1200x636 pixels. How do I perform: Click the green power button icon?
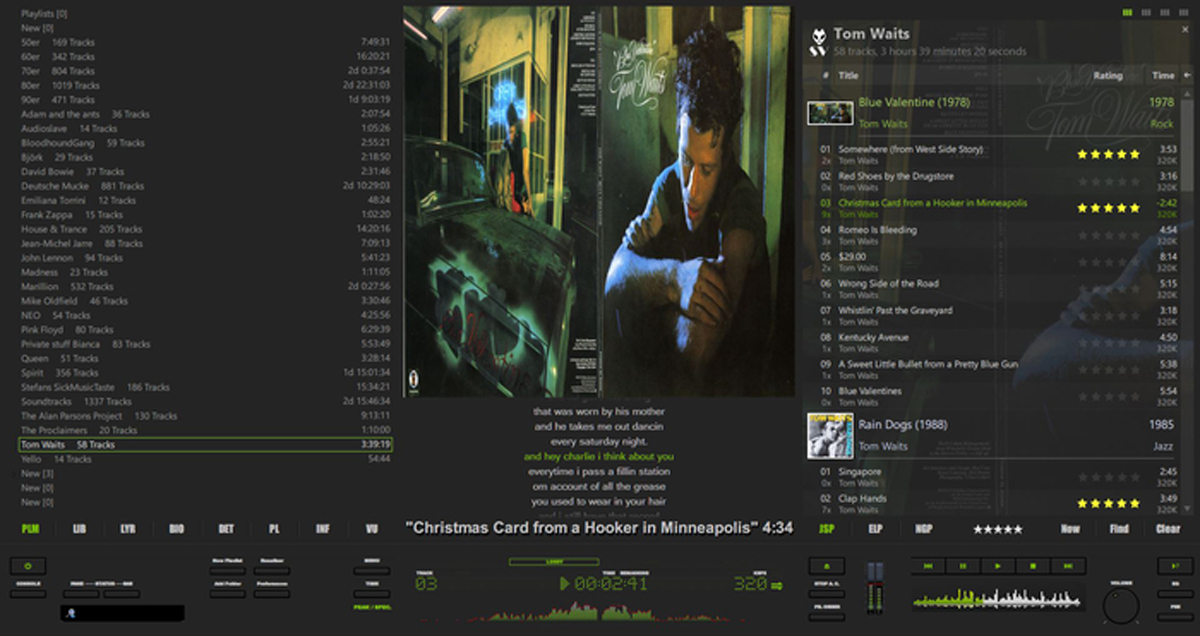pos(28,566)
